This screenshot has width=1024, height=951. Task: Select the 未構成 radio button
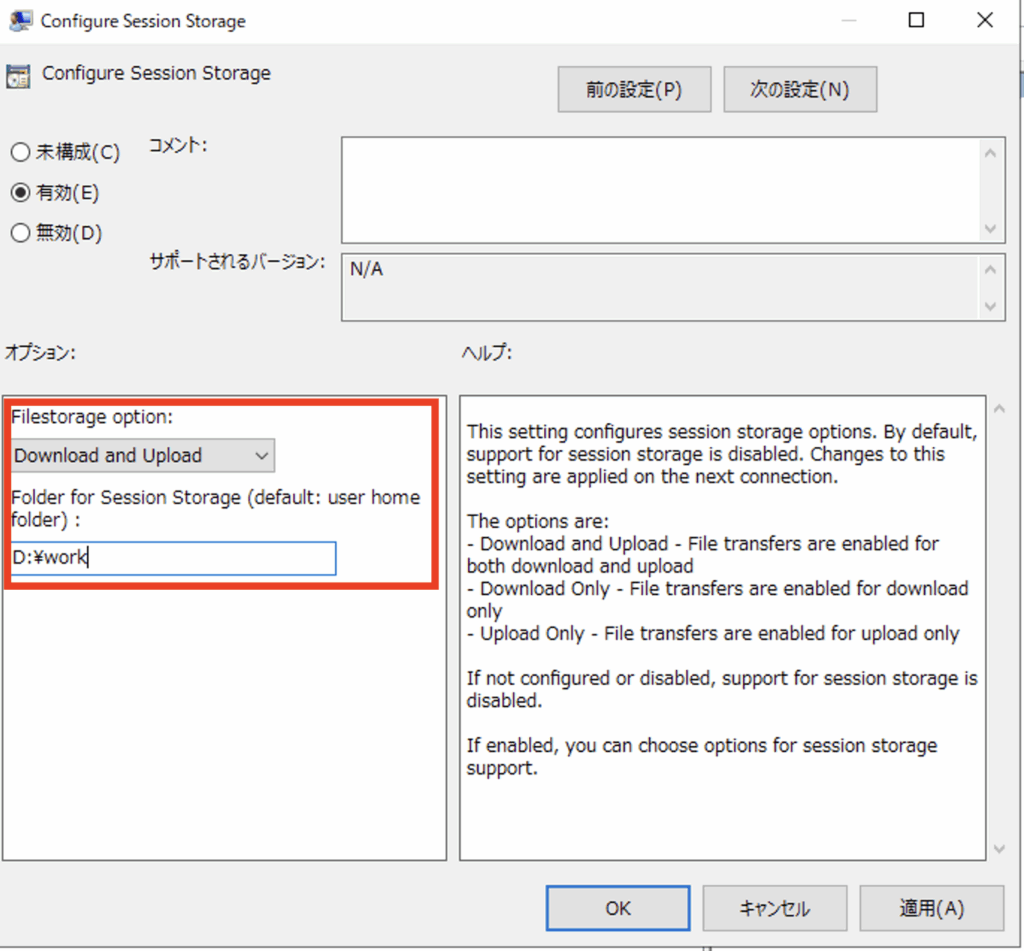(x=20, y=153)
